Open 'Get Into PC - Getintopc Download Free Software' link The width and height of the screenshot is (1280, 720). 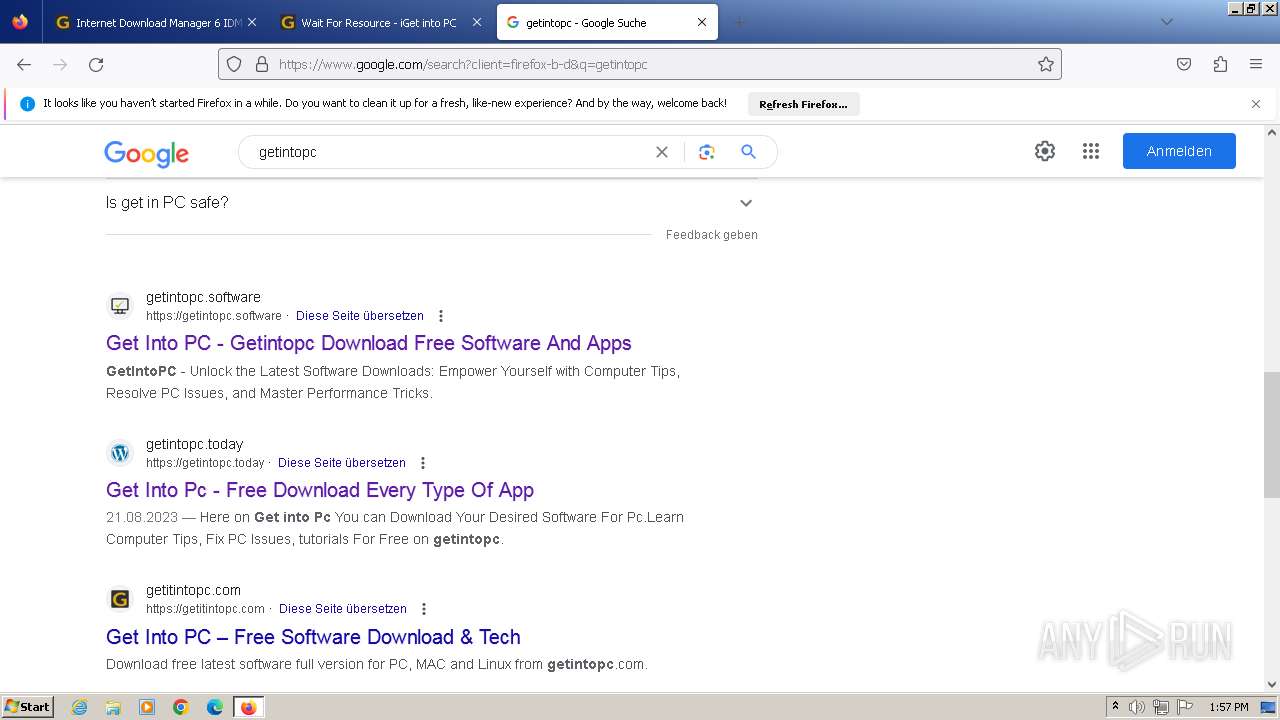point(369,343)
